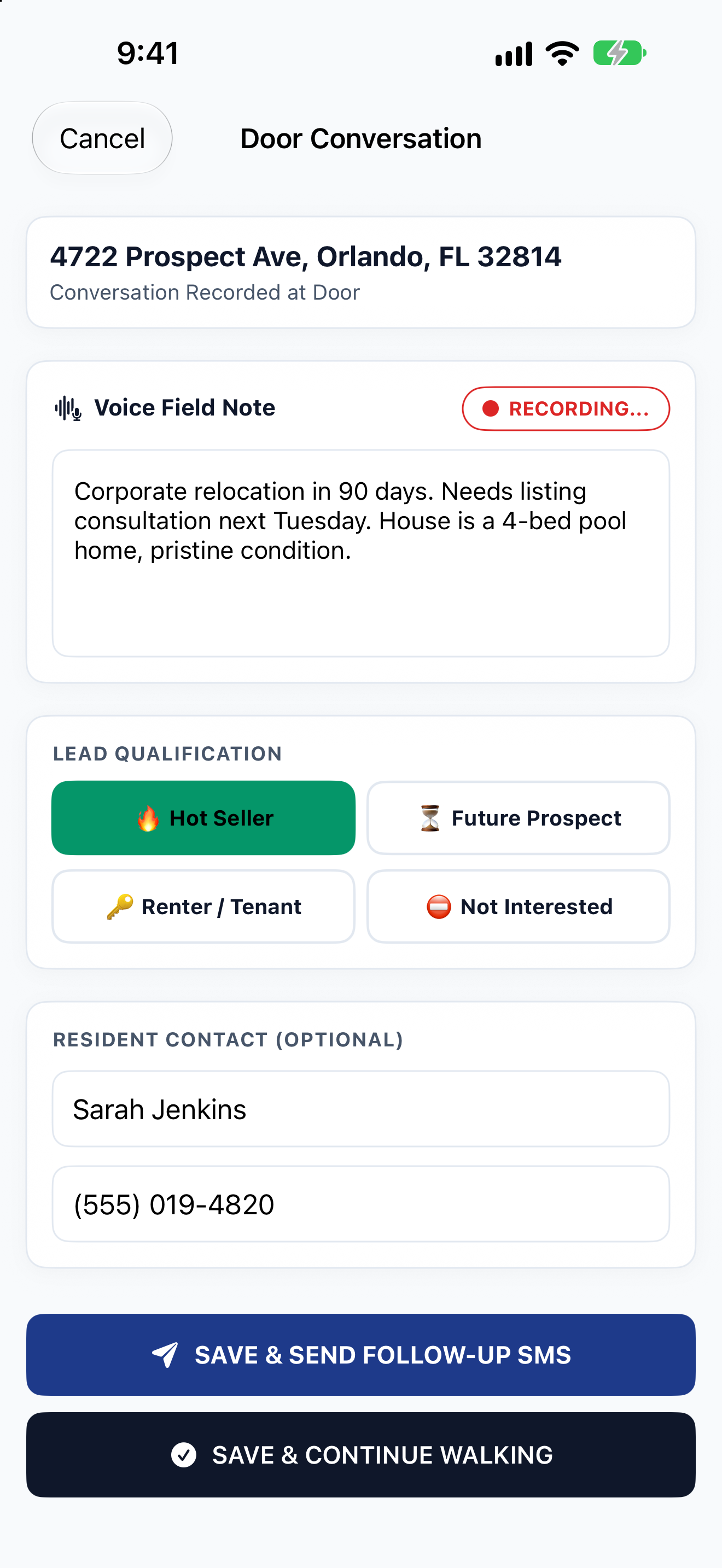The width and height of the screenshot is (722, 1568).
Task: Tap the checkmark circle icon
Action: (x=184, y=1455)
